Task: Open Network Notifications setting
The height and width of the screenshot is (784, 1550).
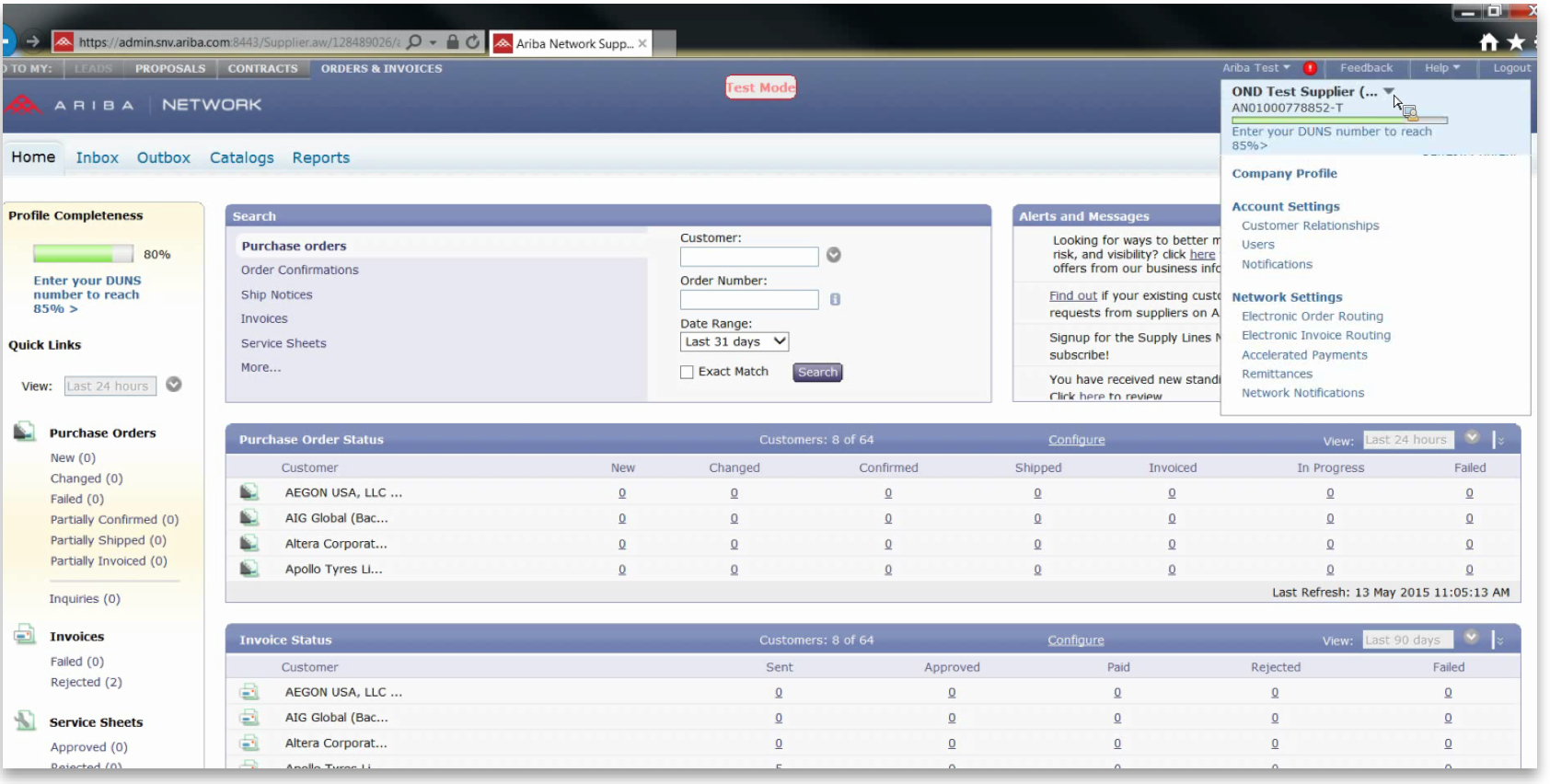Action: [1302, 393]
